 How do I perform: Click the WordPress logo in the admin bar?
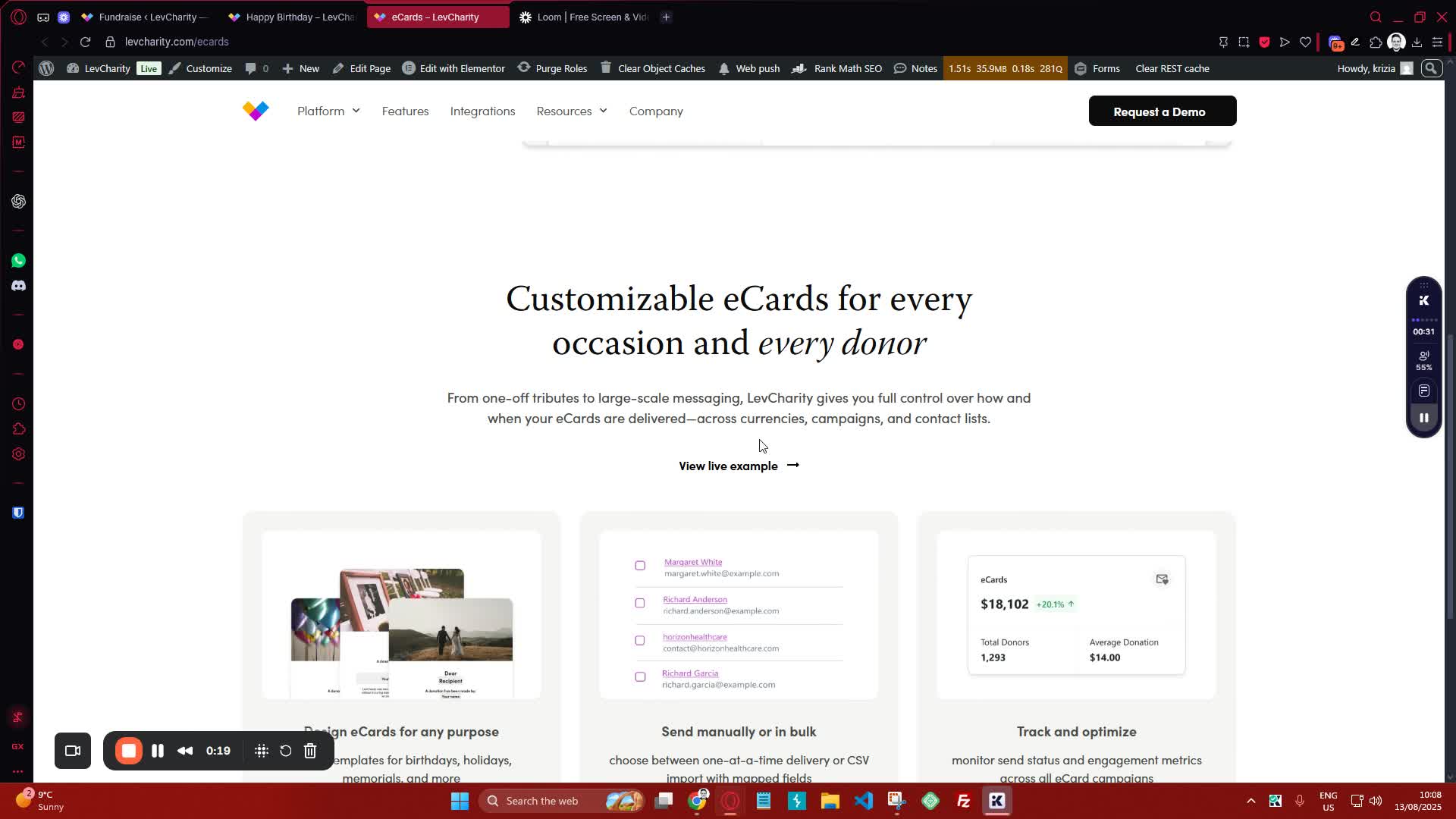click(46, 68)
